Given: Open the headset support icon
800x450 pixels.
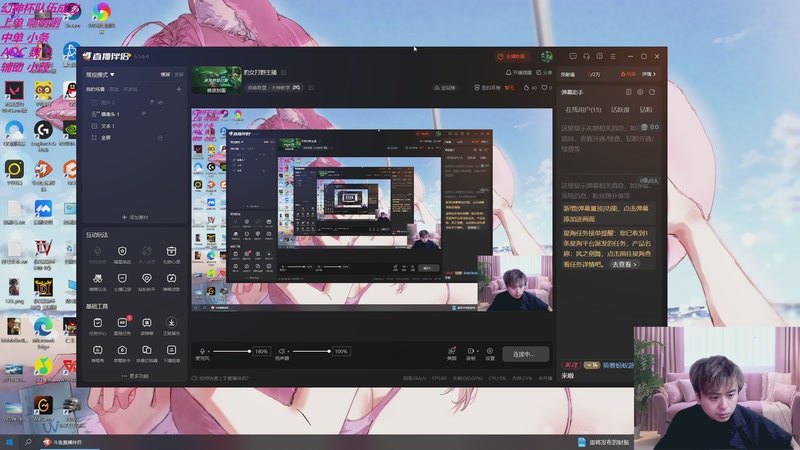Looking at the screenshot, I should (586, 56).
